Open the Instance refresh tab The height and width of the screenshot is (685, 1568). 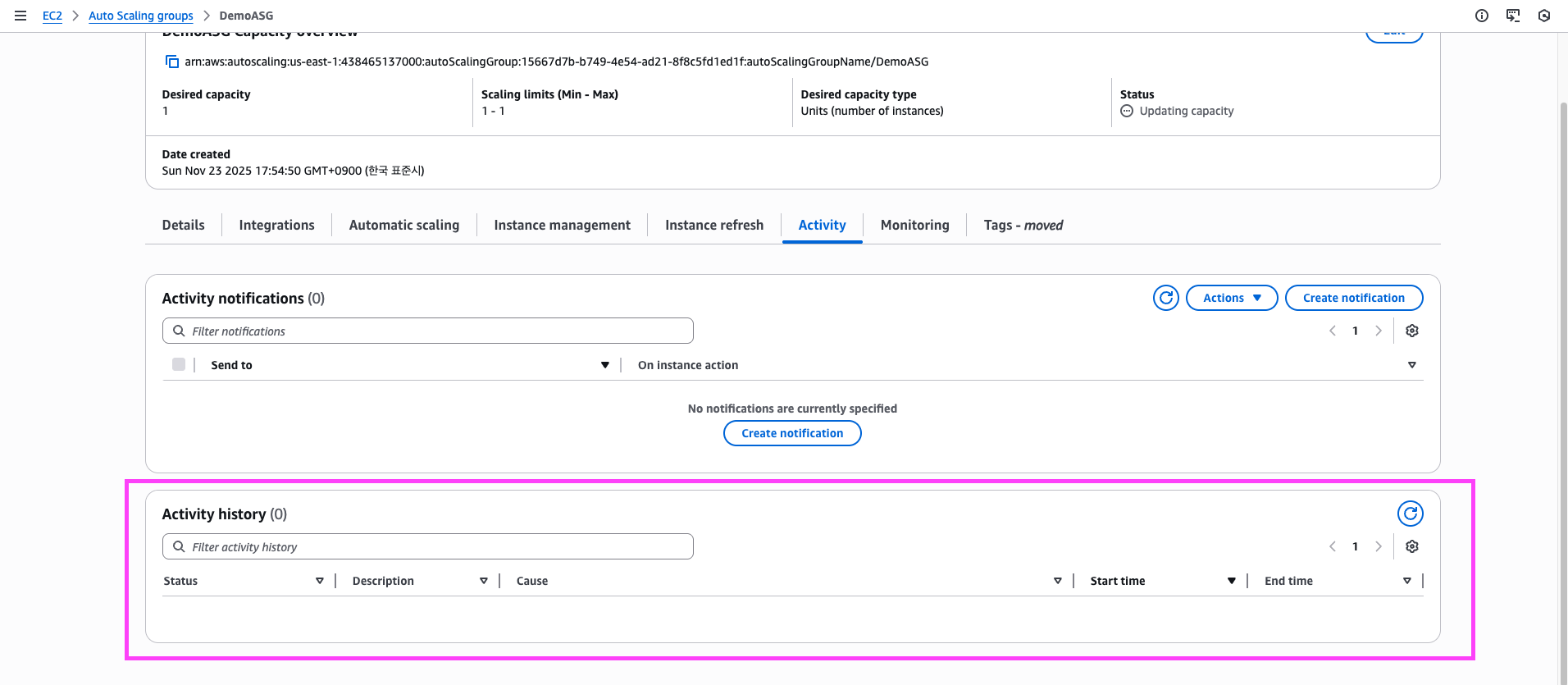[x=714, y=225]
